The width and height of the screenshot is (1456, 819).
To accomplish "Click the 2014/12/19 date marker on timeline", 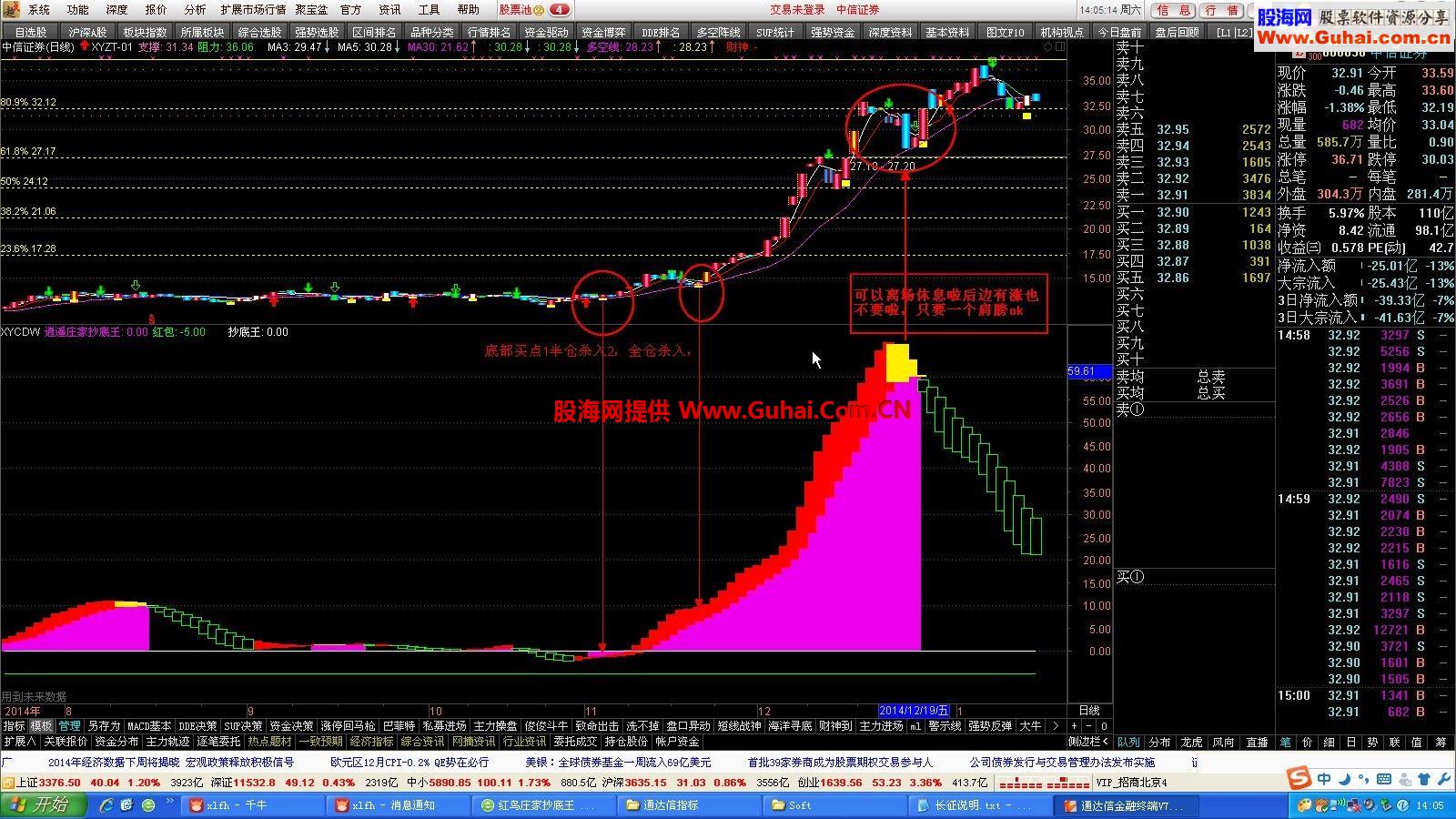I will tap(915, 711).
